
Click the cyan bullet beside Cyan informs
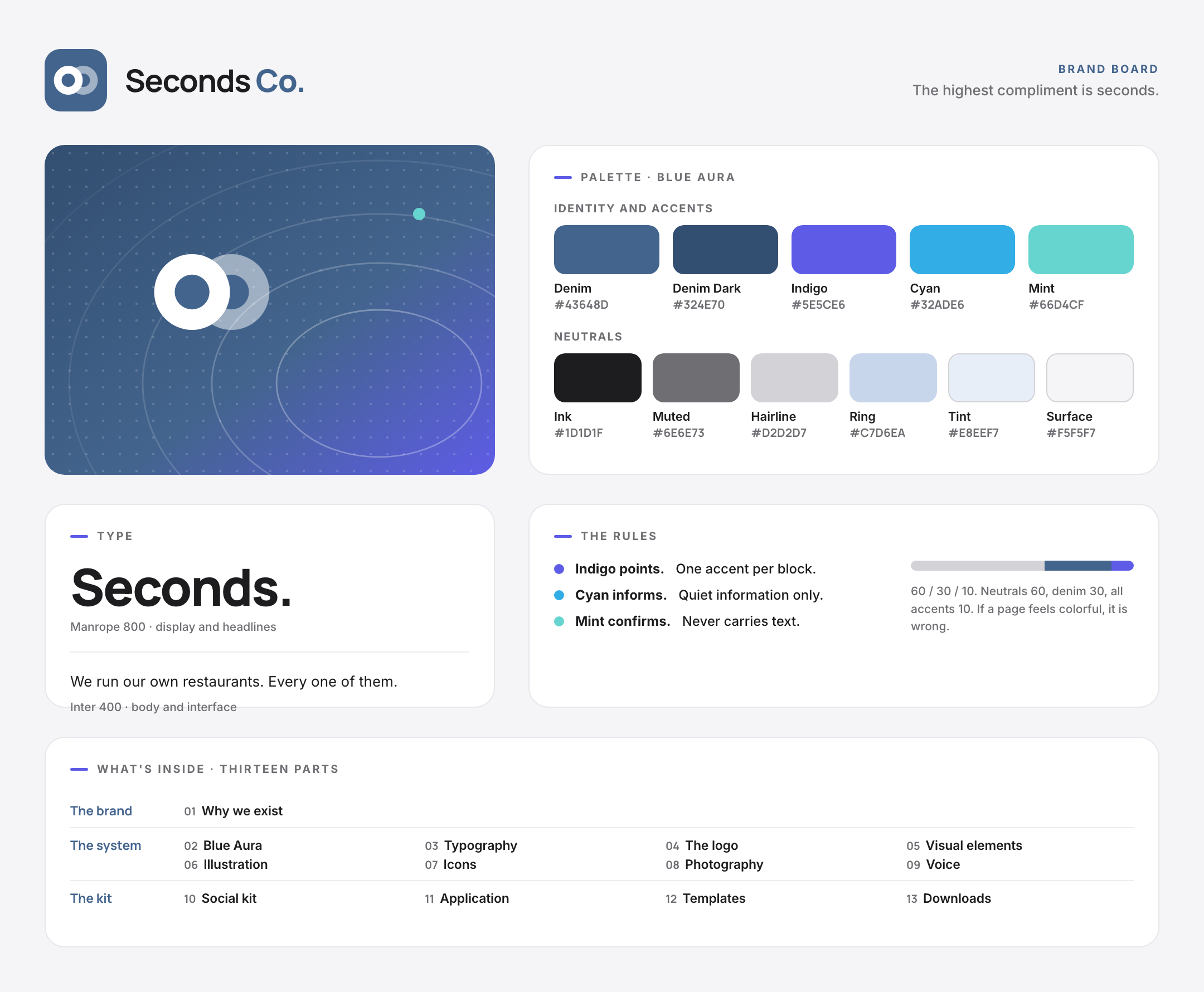pyautogui.click(x=560, y=595)
